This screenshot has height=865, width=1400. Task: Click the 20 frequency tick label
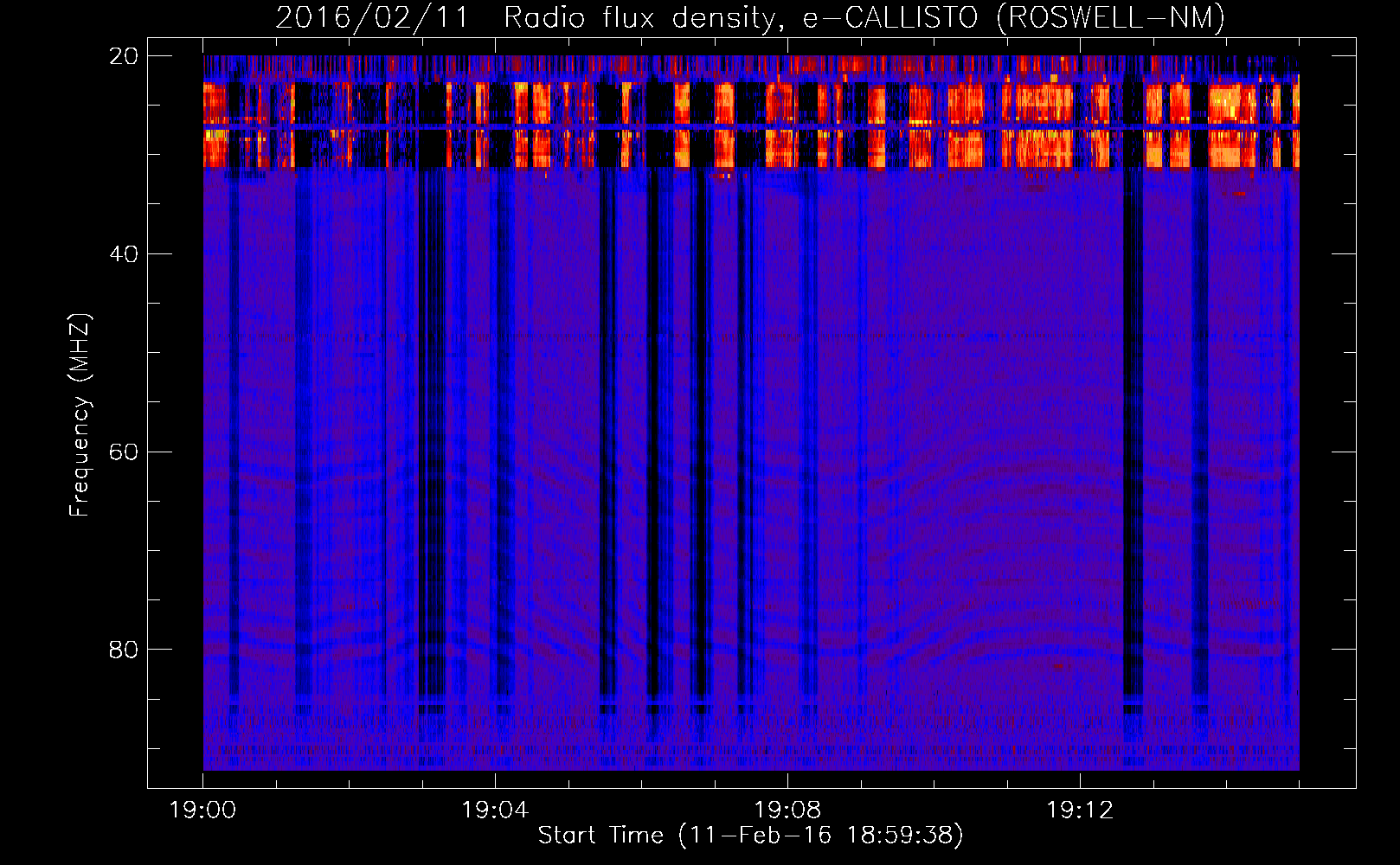124,56
